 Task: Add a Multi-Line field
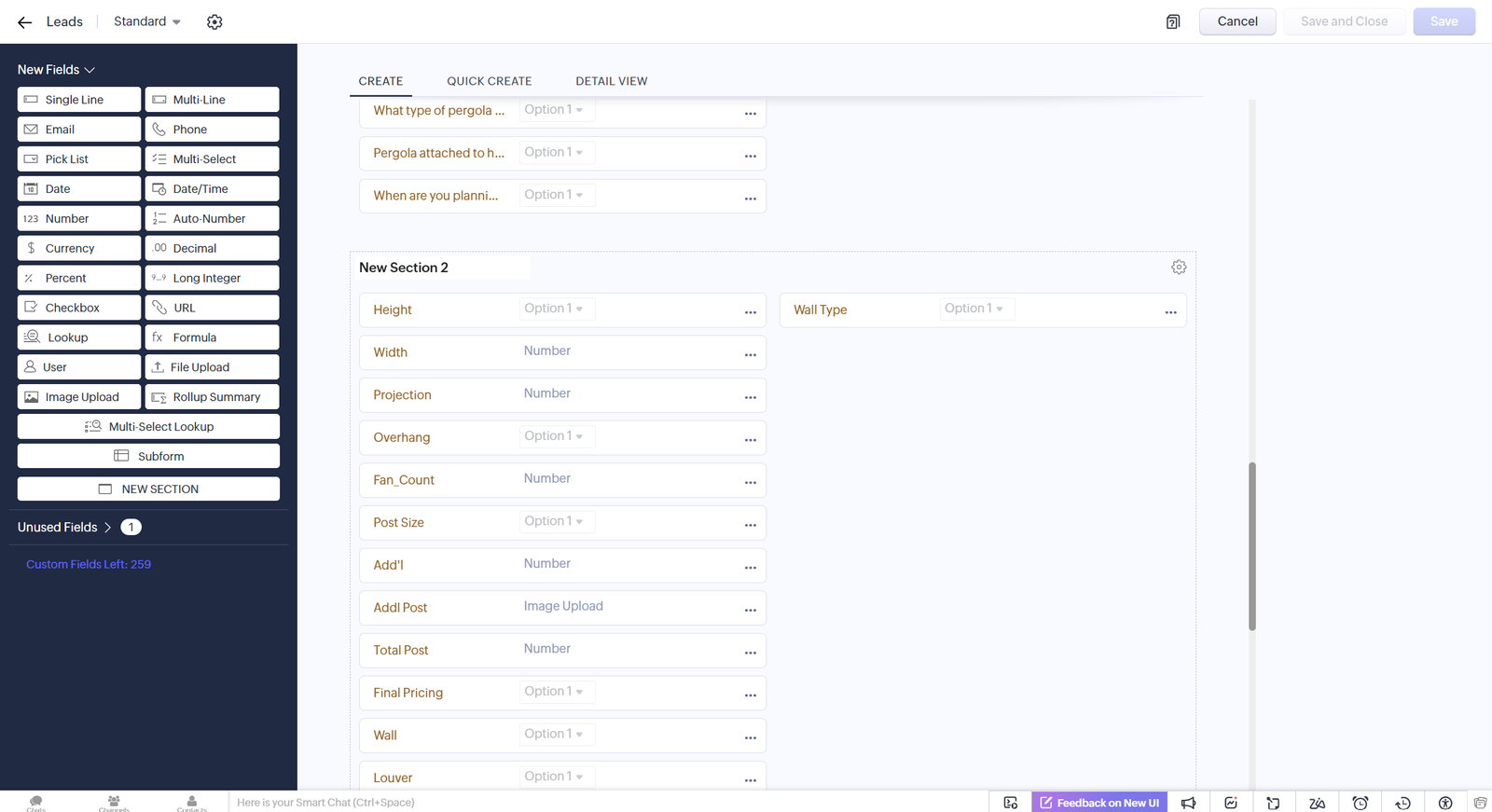[212, 100]
